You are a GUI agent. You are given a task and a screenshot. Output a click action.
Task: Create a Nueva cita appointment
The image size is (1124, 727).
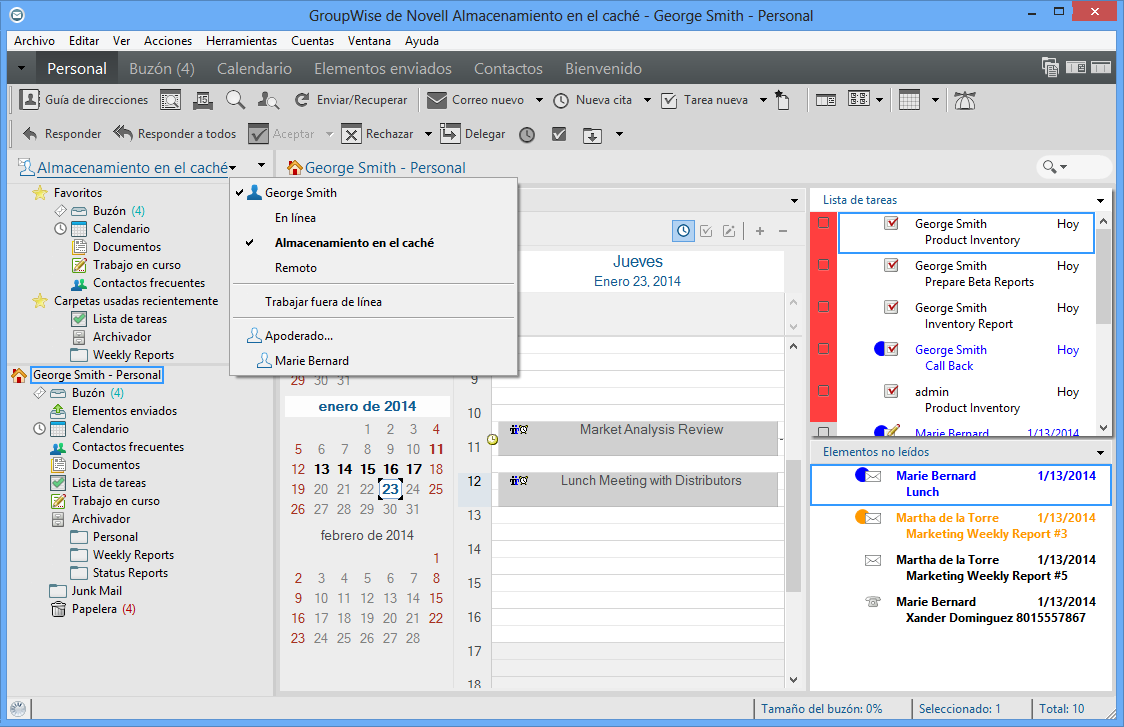click(x=593, y=100)
